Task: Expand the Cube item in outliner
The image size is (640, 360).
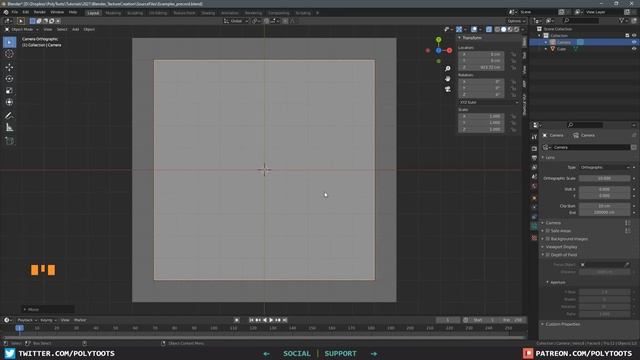Action: point(546,49)
